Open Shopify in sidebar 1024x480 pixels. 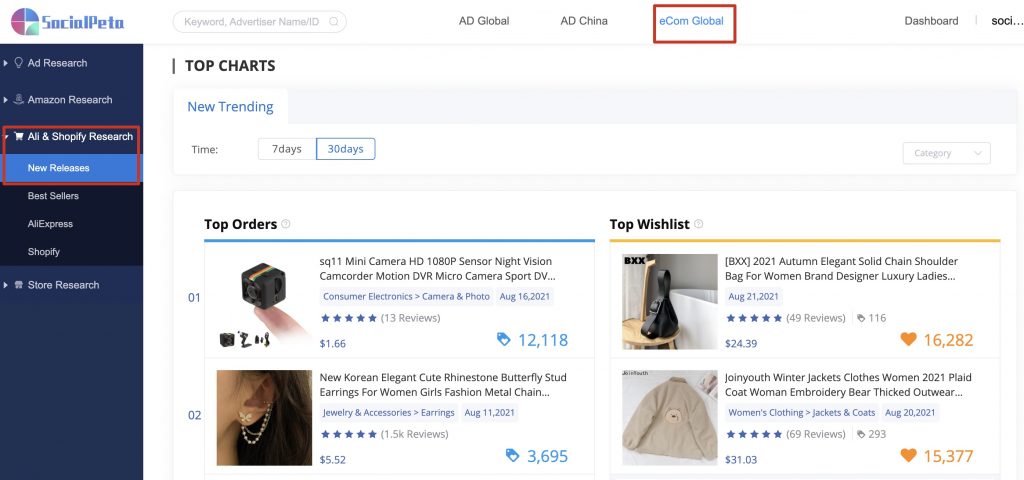(x=44, y=252)
